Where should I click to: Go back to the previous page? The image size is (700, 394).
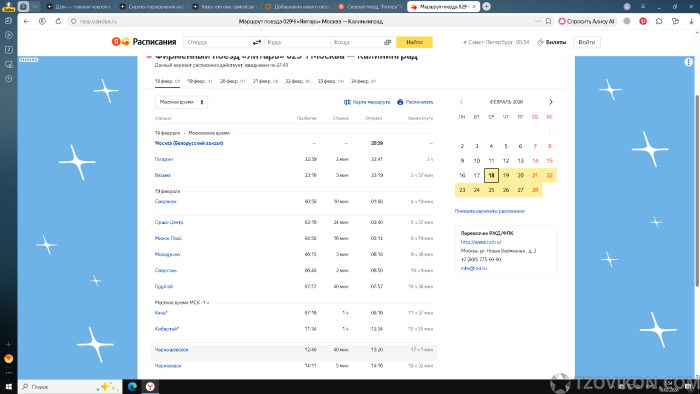pos(26,21)
